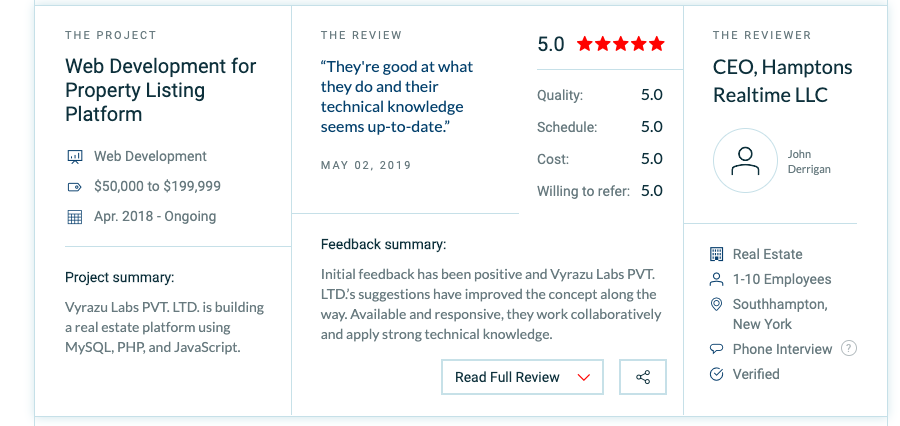The height and width of the screenshot is (426, 900).
Task: Click the review quote text
Action: click(397, 97)
